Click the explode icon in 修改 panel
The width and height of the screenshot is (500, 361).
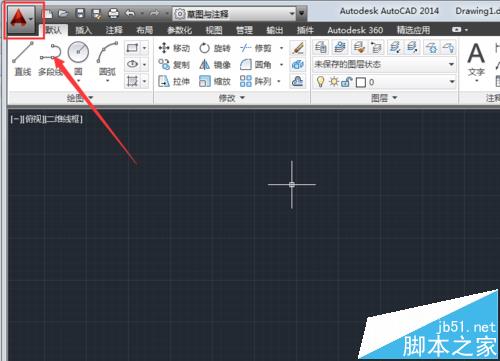coord(298,64)
